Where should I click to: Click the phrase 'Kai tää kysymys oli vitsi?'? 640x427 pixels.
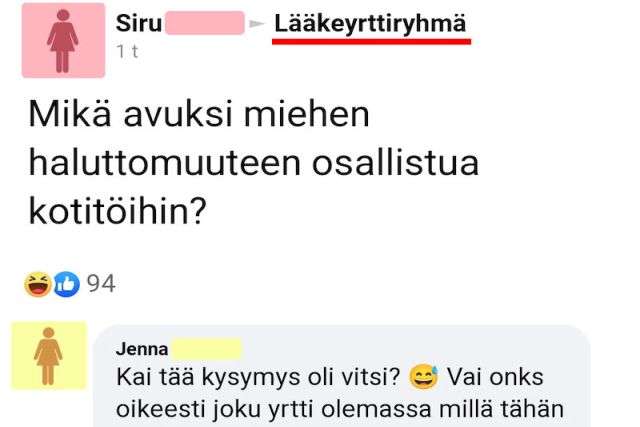258,377
